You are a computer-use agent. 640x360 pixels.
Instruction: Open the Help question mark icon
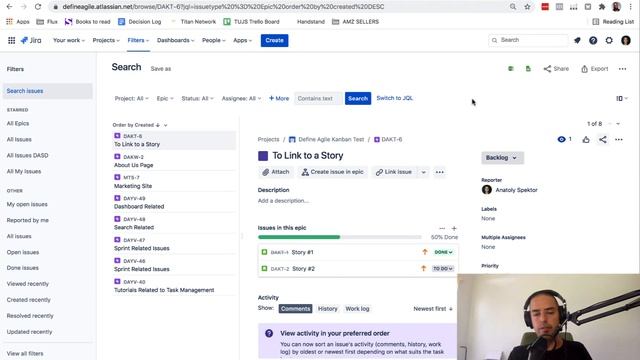pyautogui.click(x=593, y=40)
